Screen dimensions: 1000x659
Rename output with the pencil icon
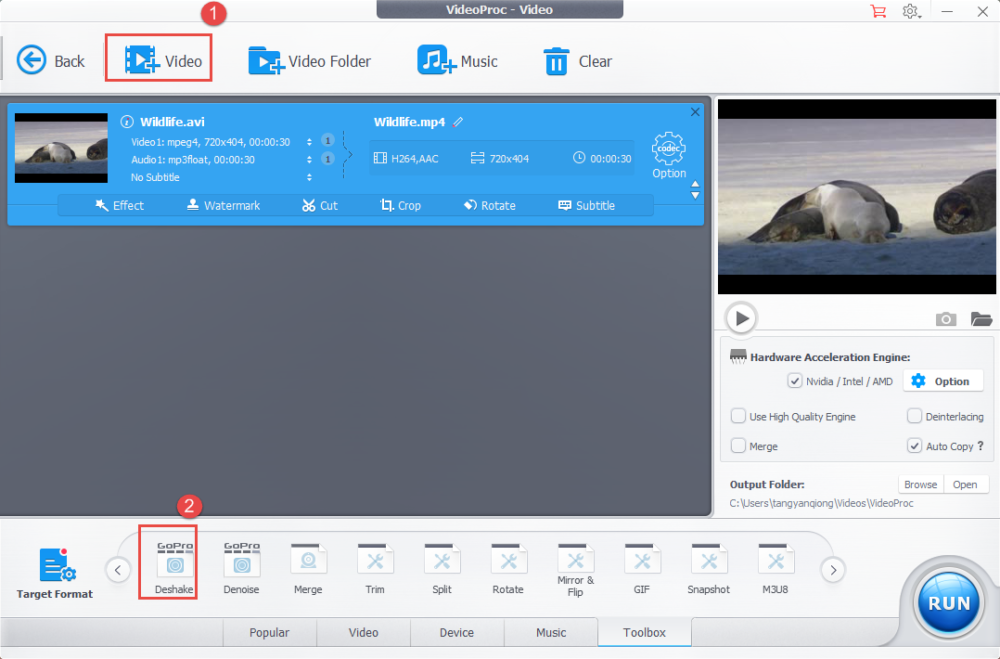[x=458, y=122]
